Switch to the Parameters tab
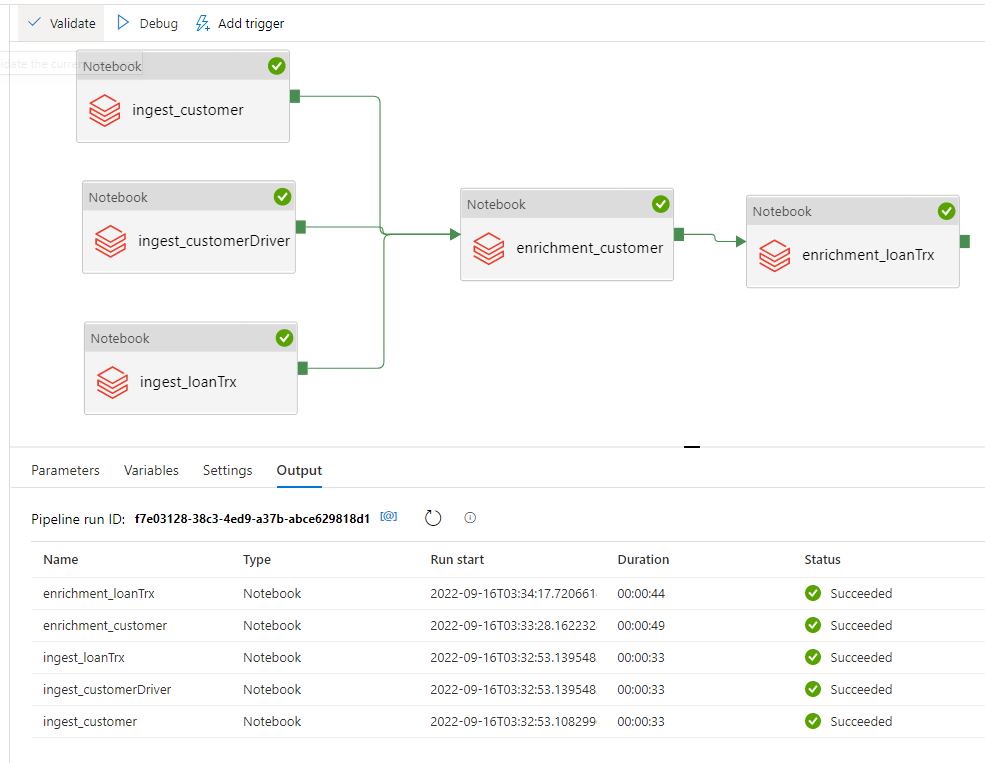 (x=64, y=470)
